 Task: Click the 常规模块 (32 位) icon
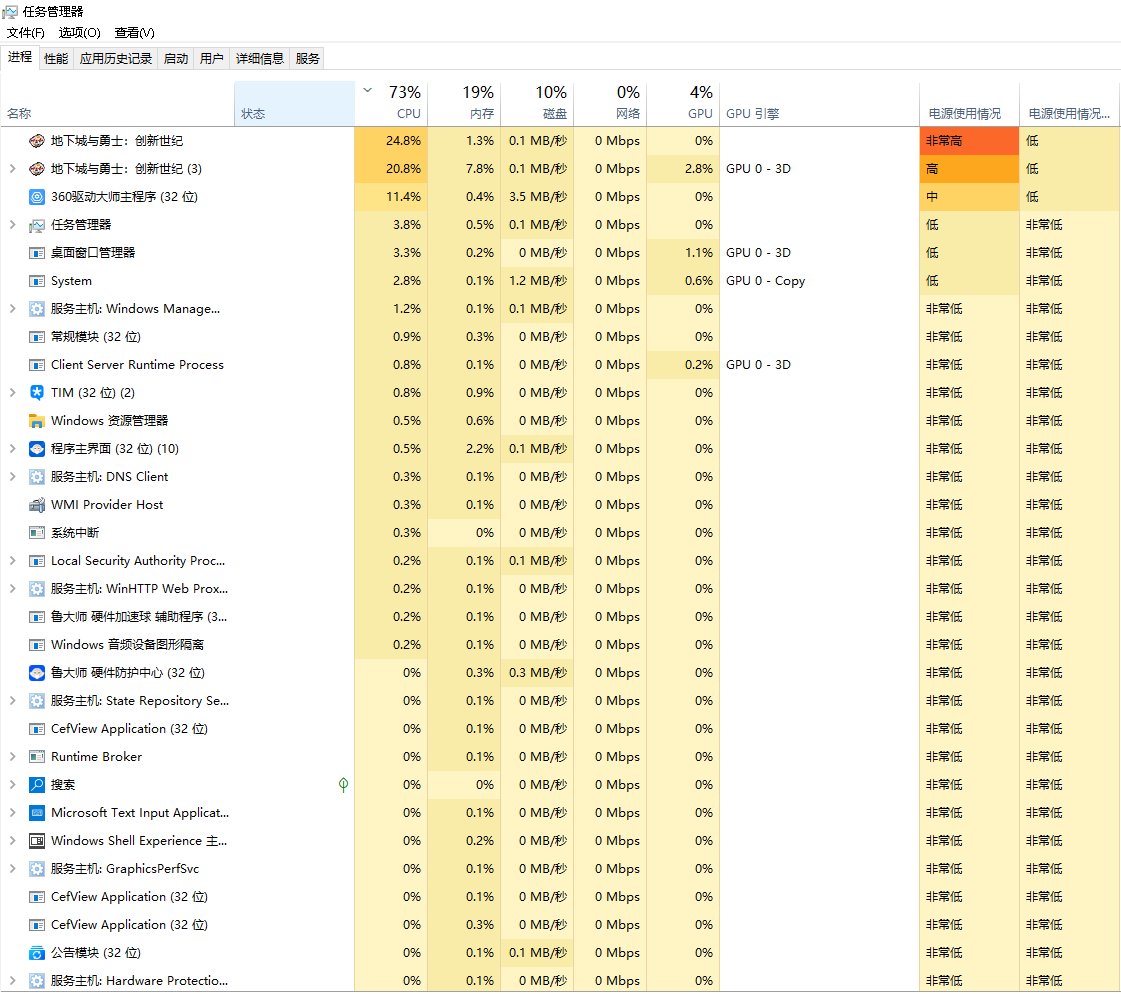pyautogui.click(x=36, y=337)
